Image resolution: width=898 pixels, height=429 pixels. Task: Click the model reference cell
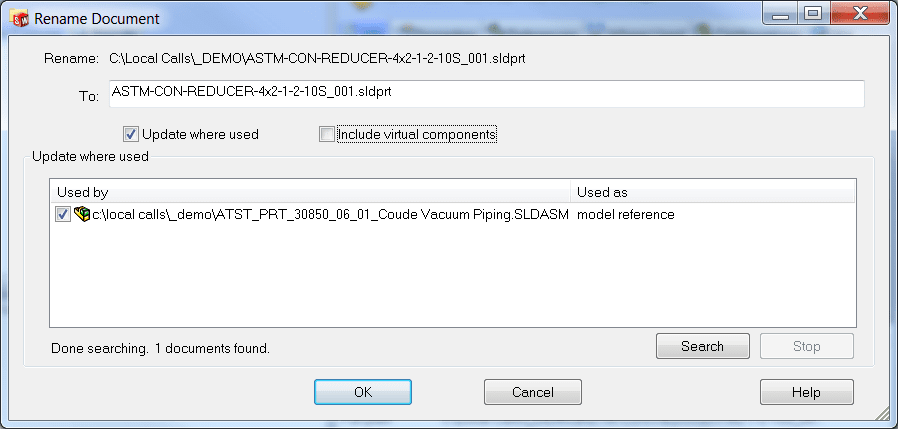[625, 214]
